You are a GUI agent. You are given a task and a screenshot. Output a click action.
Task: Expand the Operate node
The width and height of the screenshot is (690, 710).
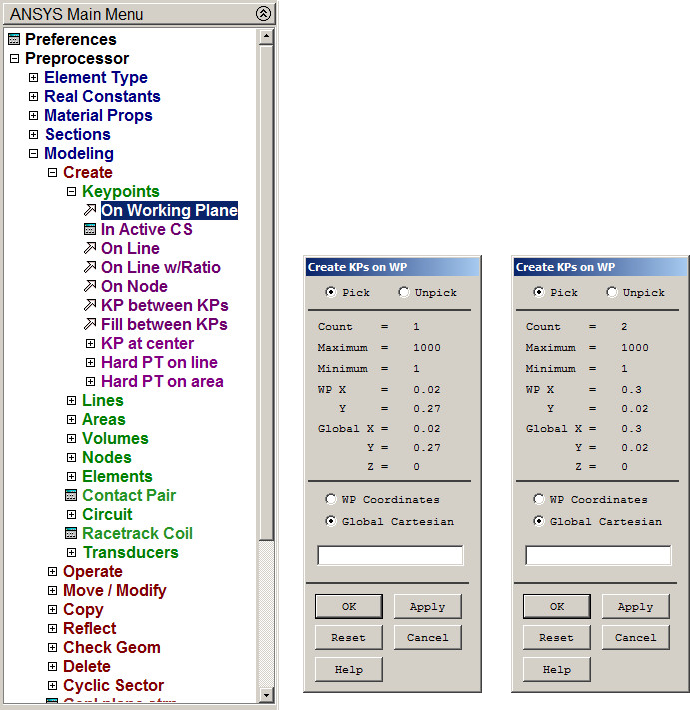click(x=53, y=571)
